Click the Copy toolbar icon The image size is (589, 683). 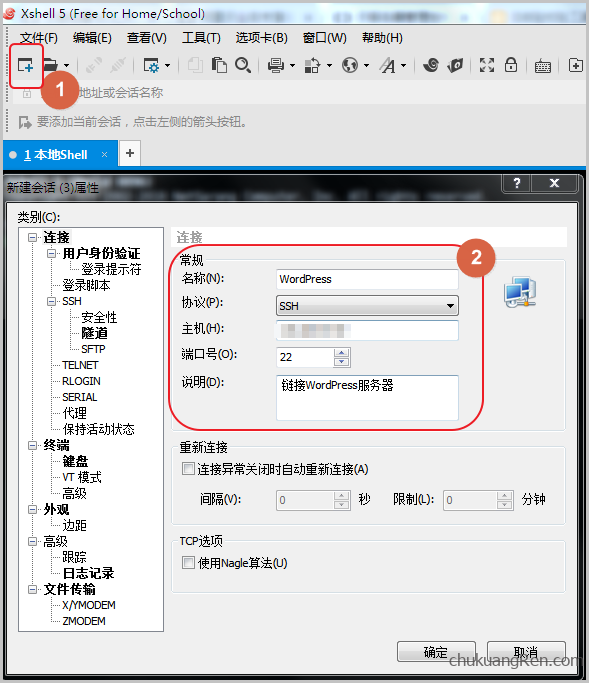(195, 65)
